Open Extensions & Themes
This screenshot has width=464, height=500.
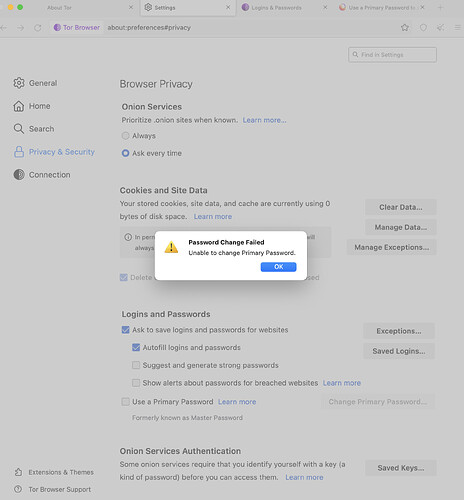click(x=54, y=472)
